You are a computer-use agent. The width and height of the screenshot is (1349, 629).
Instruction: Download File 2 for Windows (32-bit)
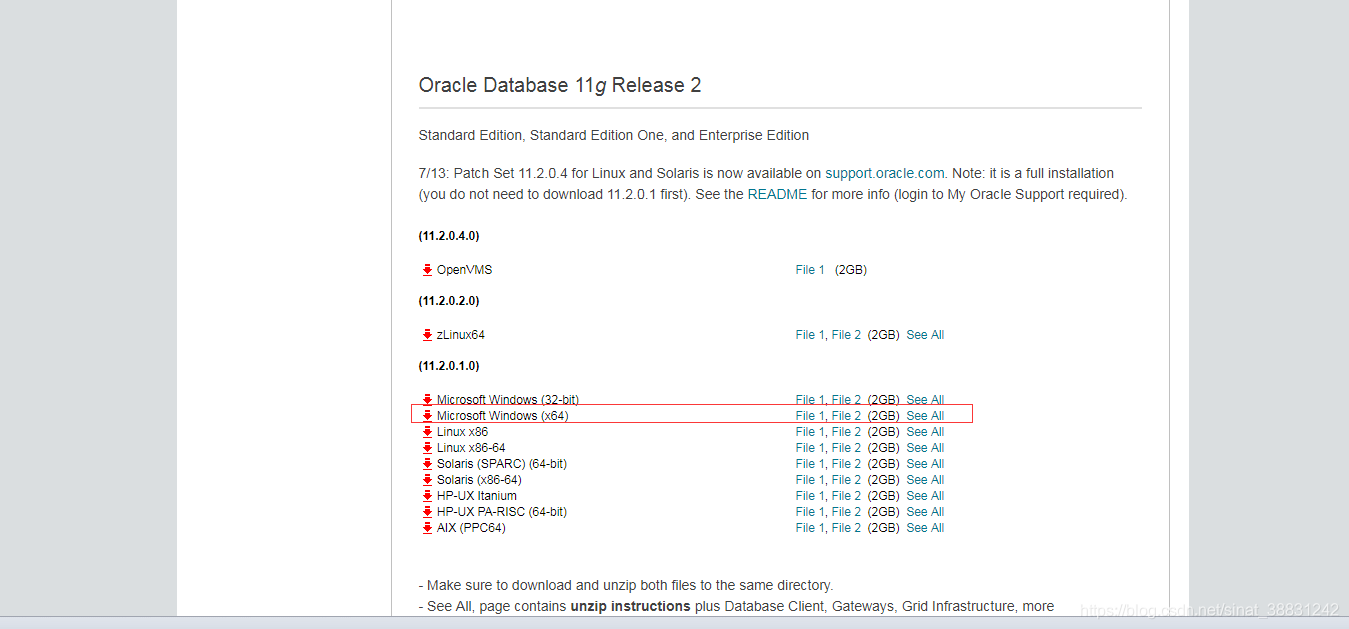click(846, 400)
